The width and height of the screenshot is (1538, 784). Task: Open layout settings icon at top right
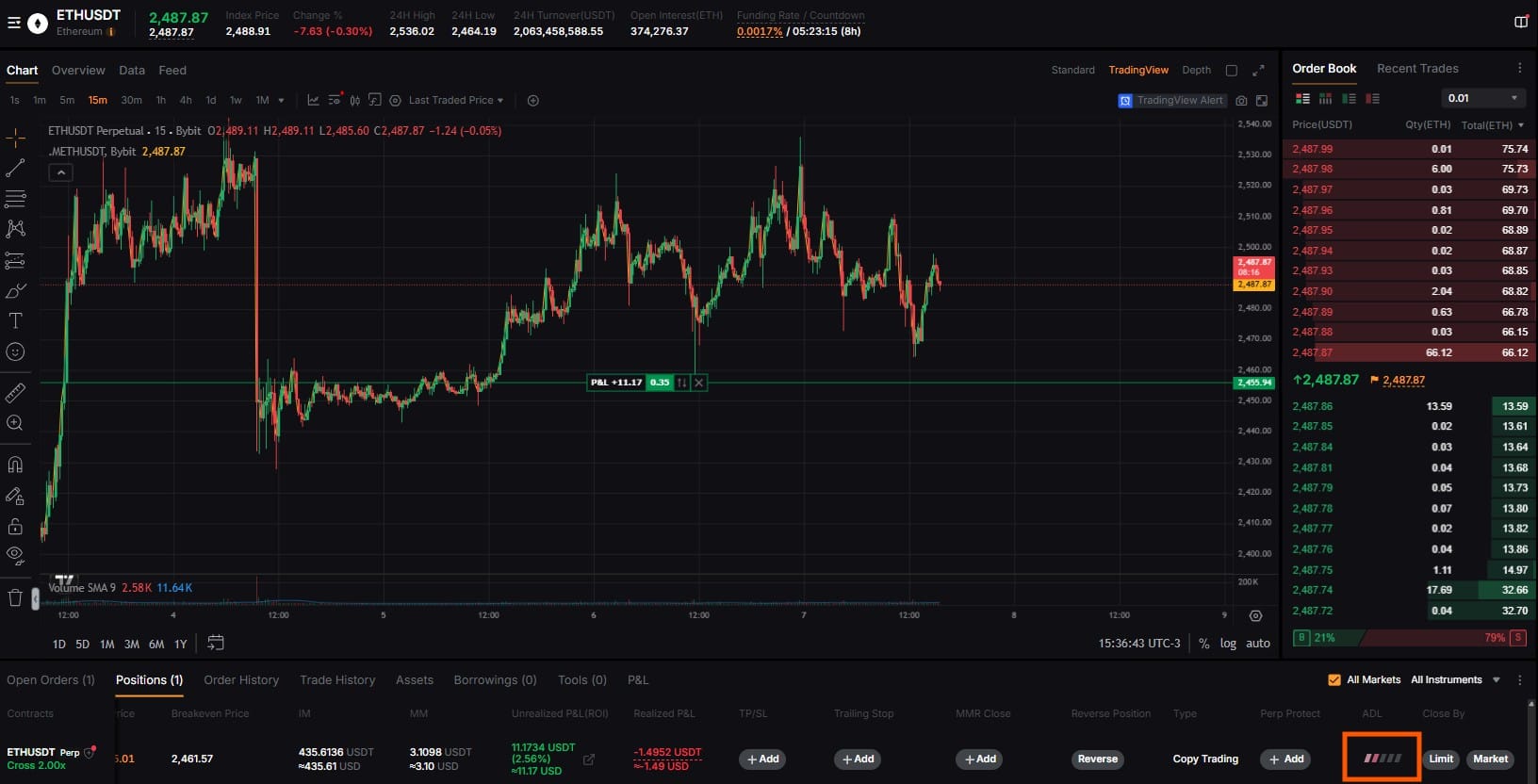pos(1520,22)
